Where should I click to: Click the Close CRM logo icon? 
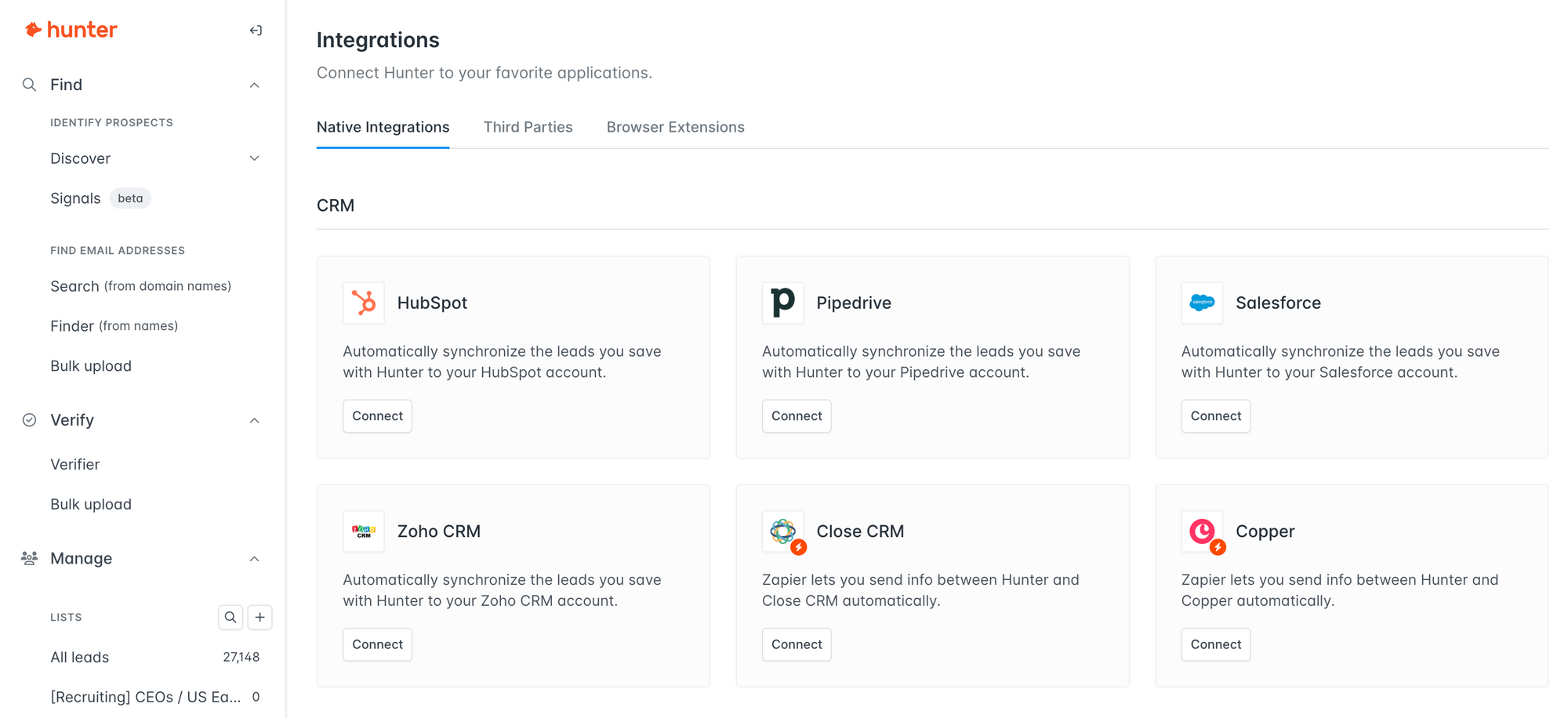pos(783,531)
